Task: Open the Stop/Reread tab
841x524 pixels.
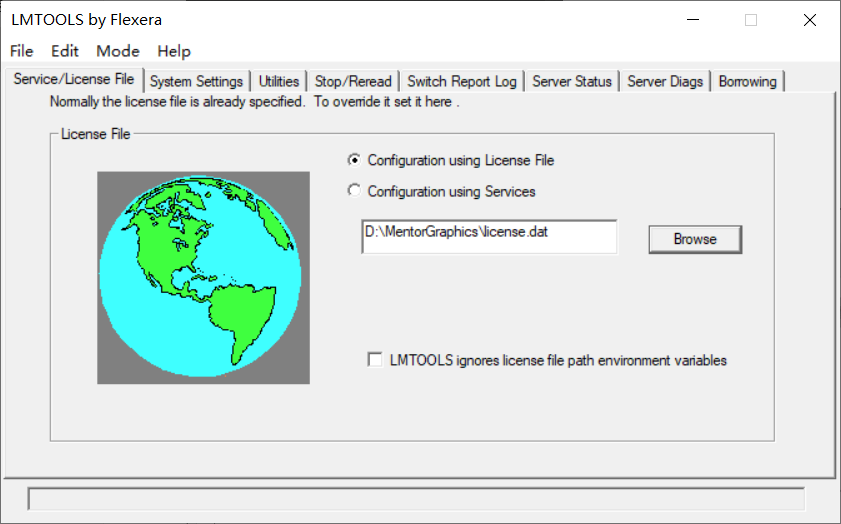Action: point(353,82)
